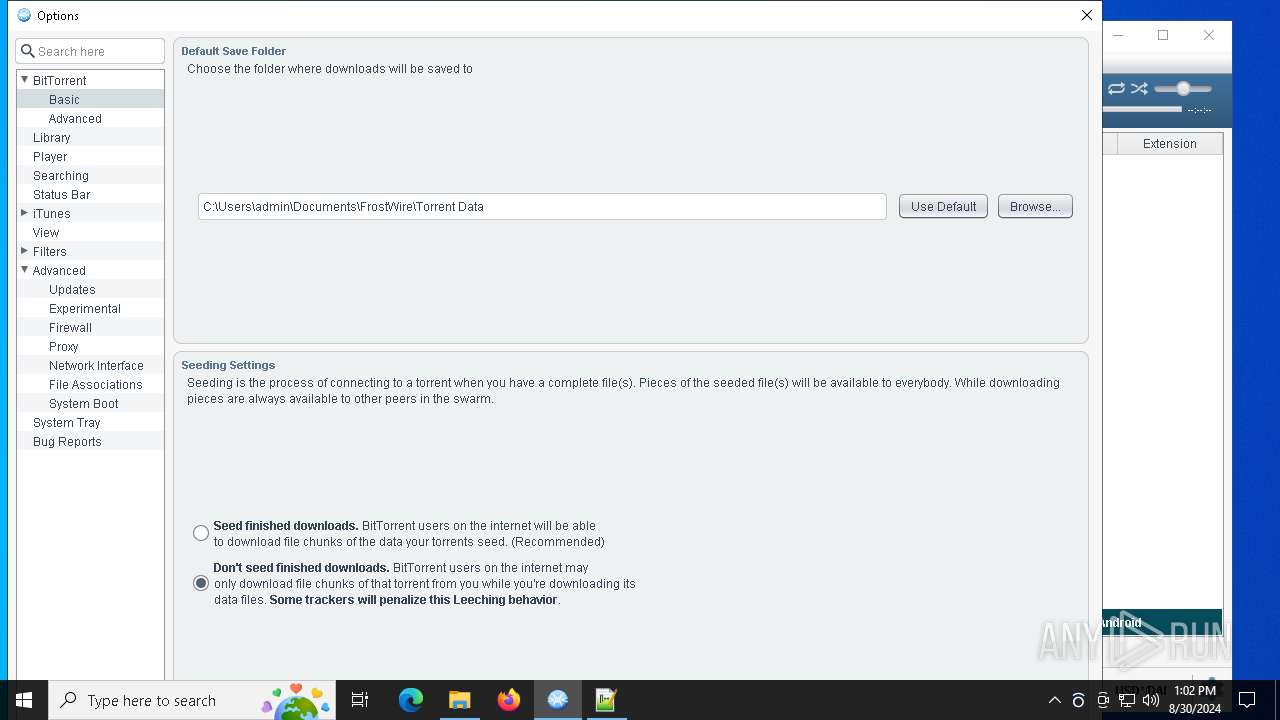Open the Library options page
1280x720 pixels.
click(51, 137)
